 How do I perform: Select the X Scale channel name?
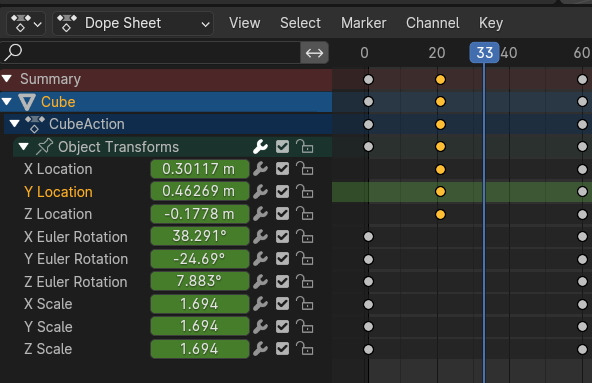(x=48, y=304)
